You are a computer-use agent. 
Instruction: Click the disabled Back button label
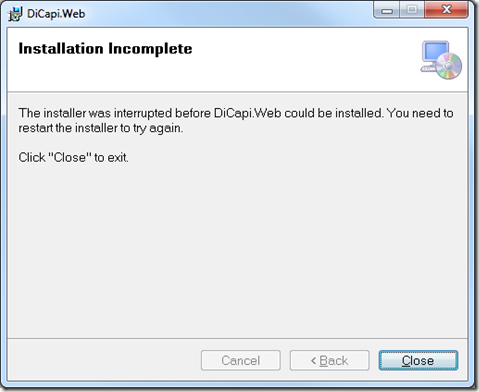(334, 361)
